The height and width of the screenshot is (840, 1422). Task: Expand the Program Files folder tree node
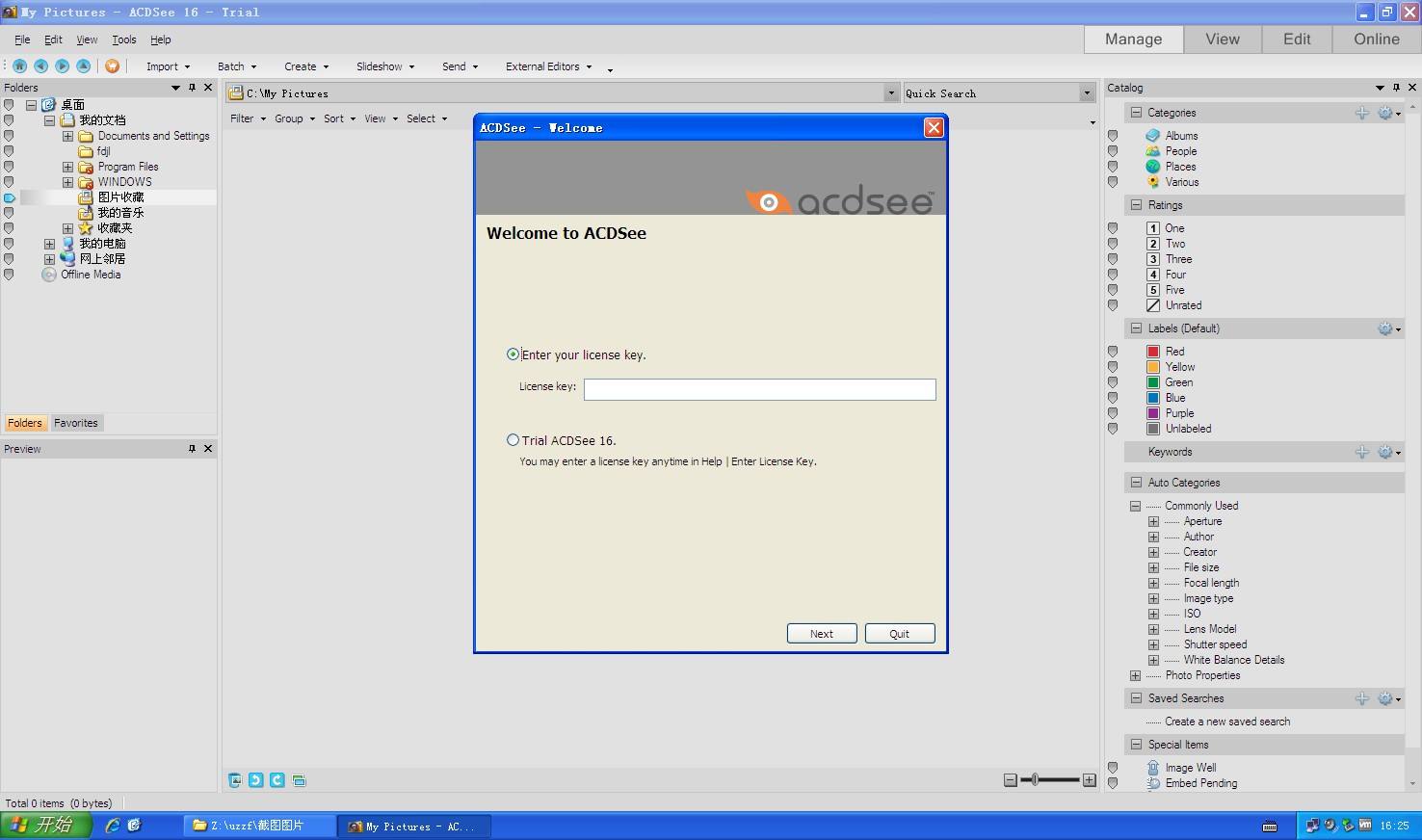[x=67, y=167]
